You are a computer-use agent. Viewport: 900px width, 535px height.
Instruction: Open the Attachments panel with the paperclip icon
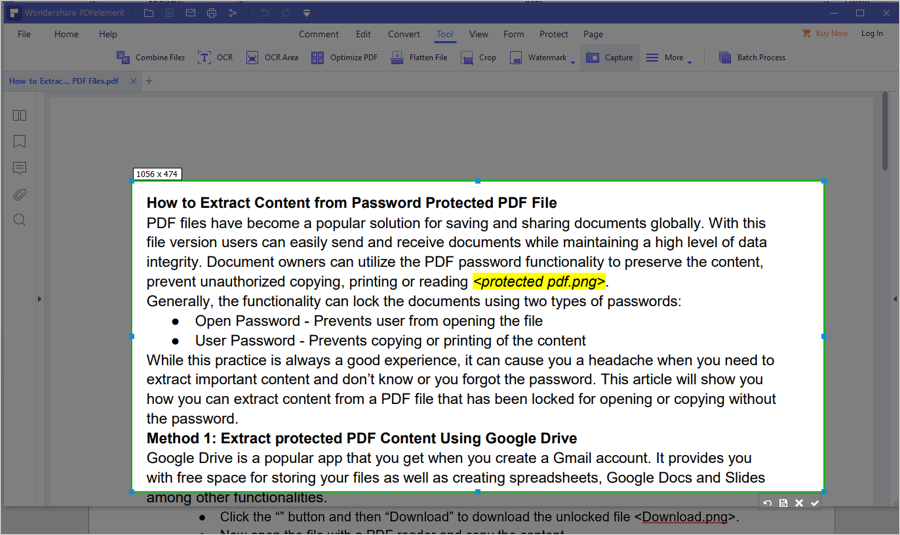[19, 194]
